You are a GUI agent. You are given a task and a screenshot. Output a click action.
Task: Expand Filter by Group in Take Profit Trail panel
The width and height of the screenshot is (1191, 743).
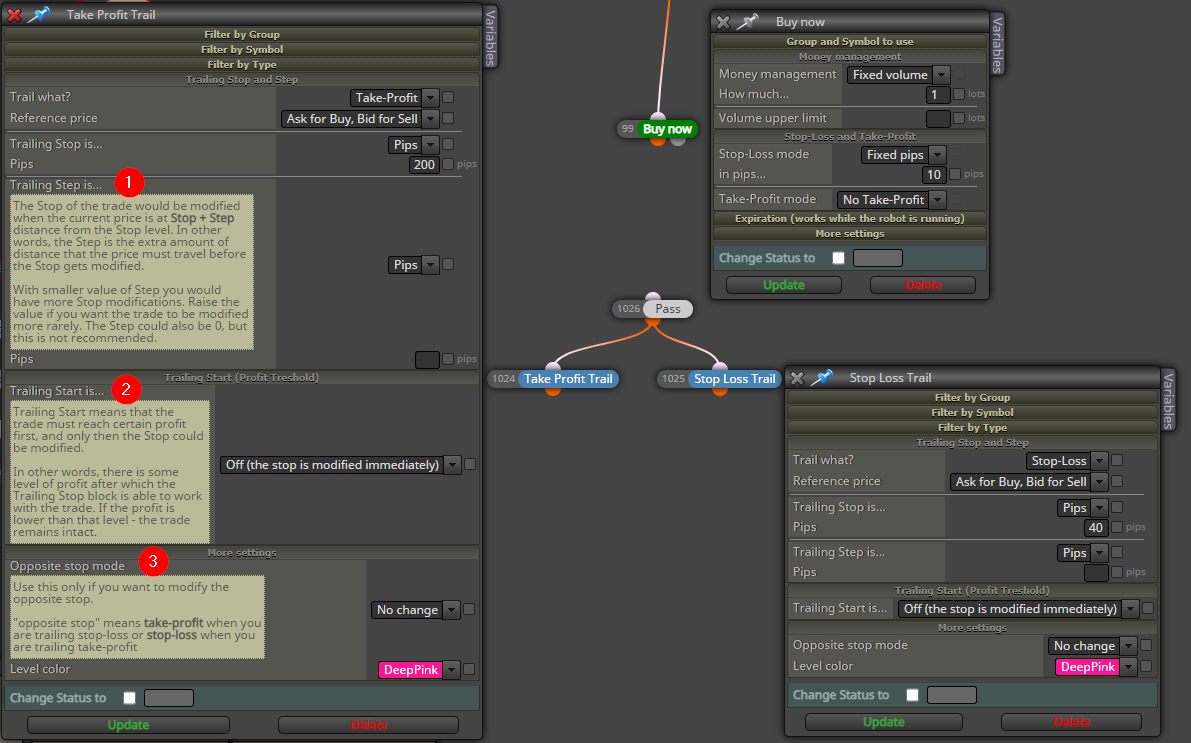tap(242, 34)
